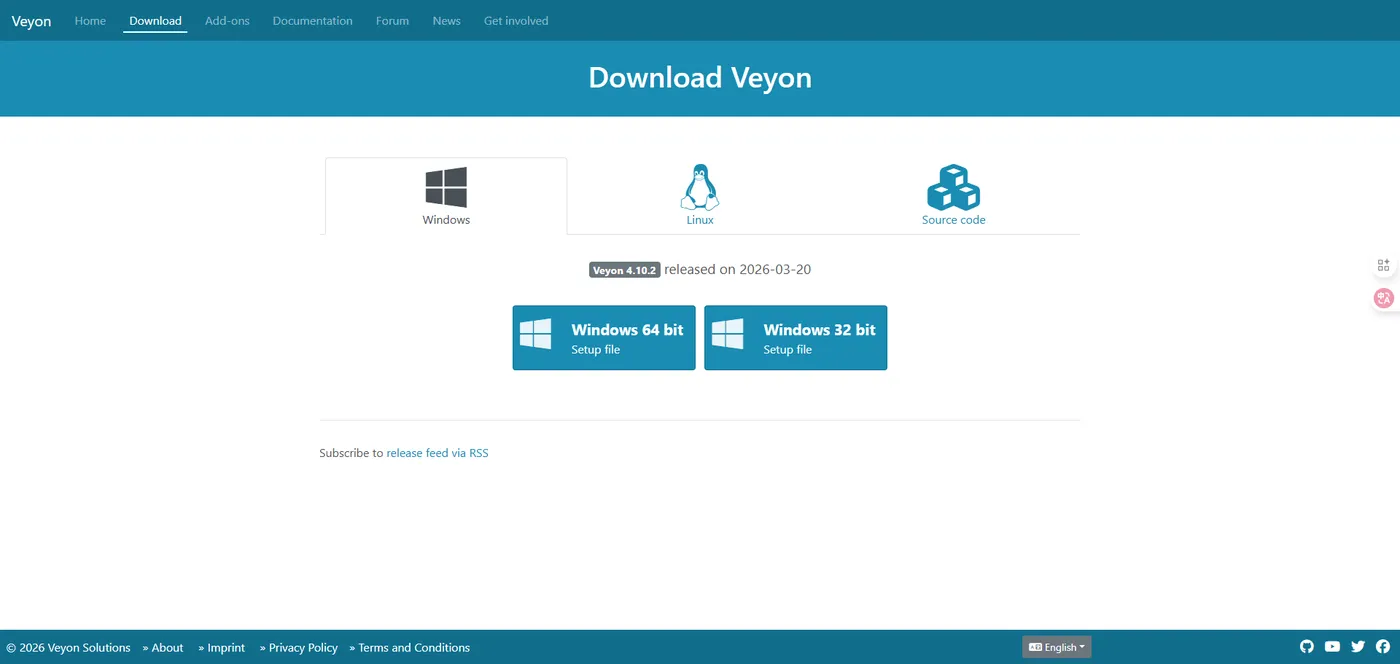
Task: Click Windows logo on 32 bit button
Action: click(728, 334)
